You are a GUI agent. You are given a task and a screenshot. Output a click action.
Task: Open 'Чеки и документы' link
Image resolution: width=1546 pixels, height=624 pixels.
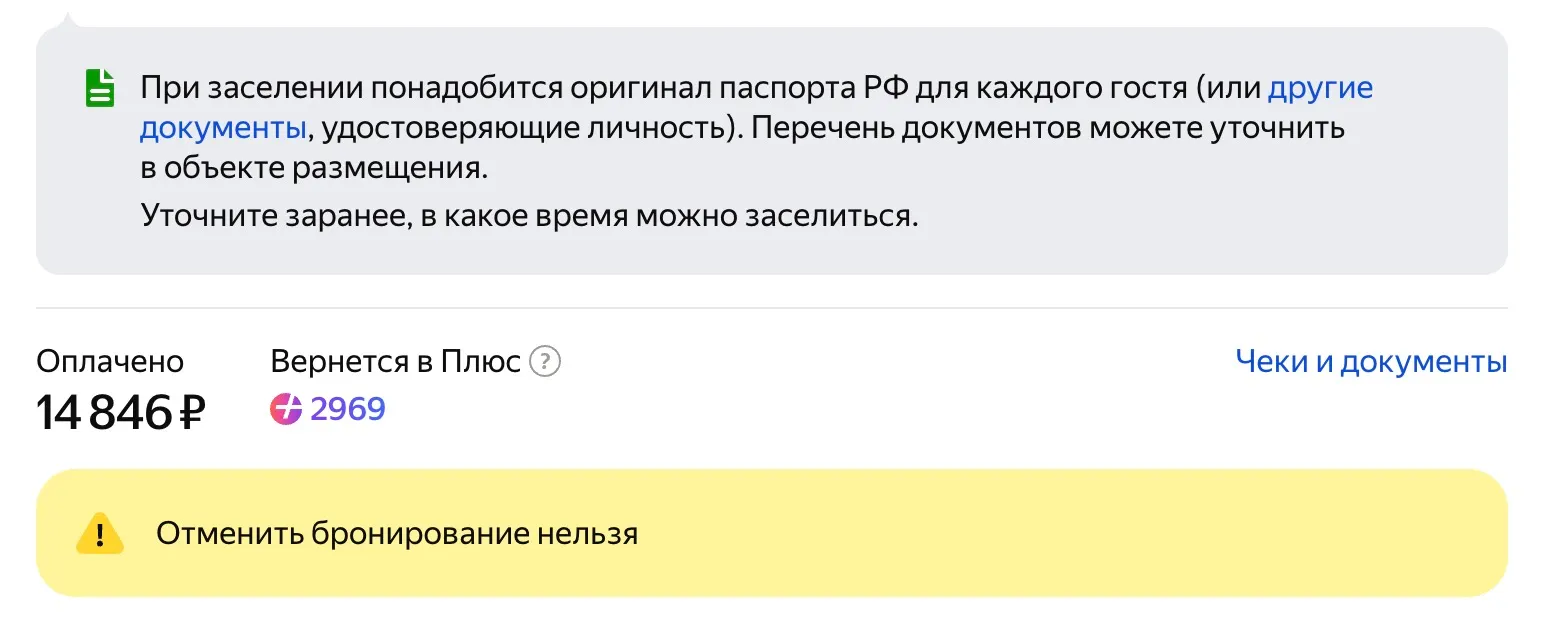[x=1370, y=361]
